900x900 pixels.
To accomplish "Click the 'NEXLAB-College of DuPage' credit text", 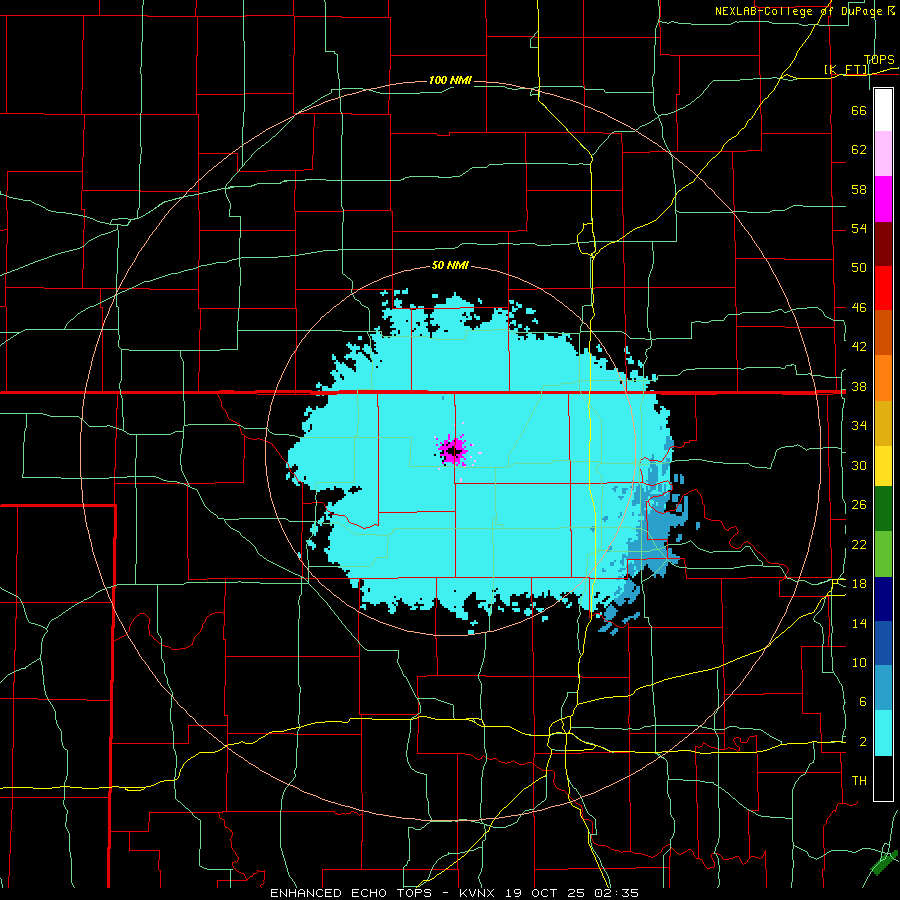I will [x=798, y=11].
